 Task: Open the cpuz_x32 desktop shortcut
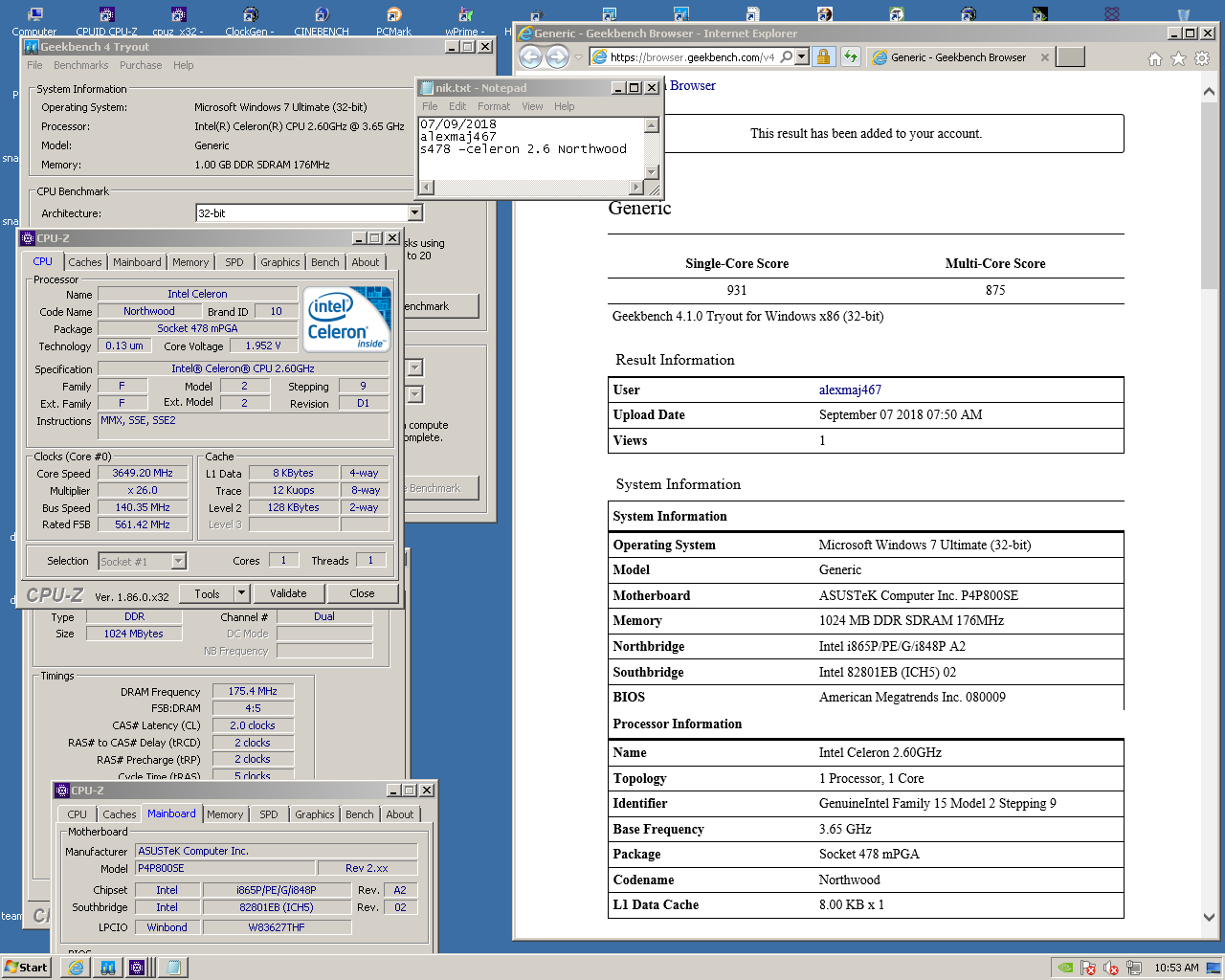178,20
